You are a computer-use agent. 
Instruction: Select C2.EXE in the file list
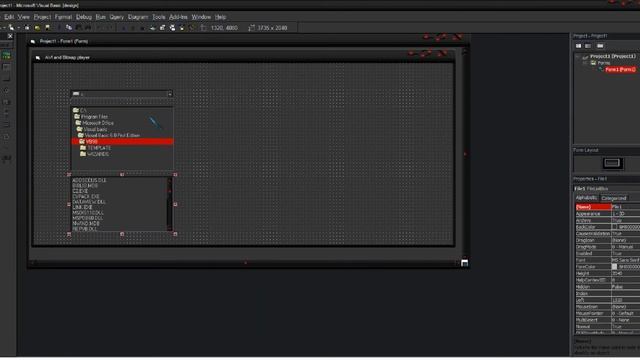click(x=80, y=191)
